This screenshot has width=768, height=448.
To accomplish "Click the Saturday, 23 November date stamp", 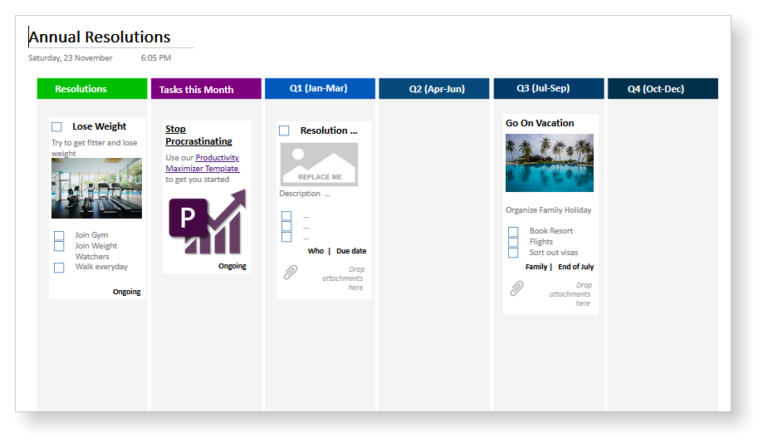I will tap(70, 58).
